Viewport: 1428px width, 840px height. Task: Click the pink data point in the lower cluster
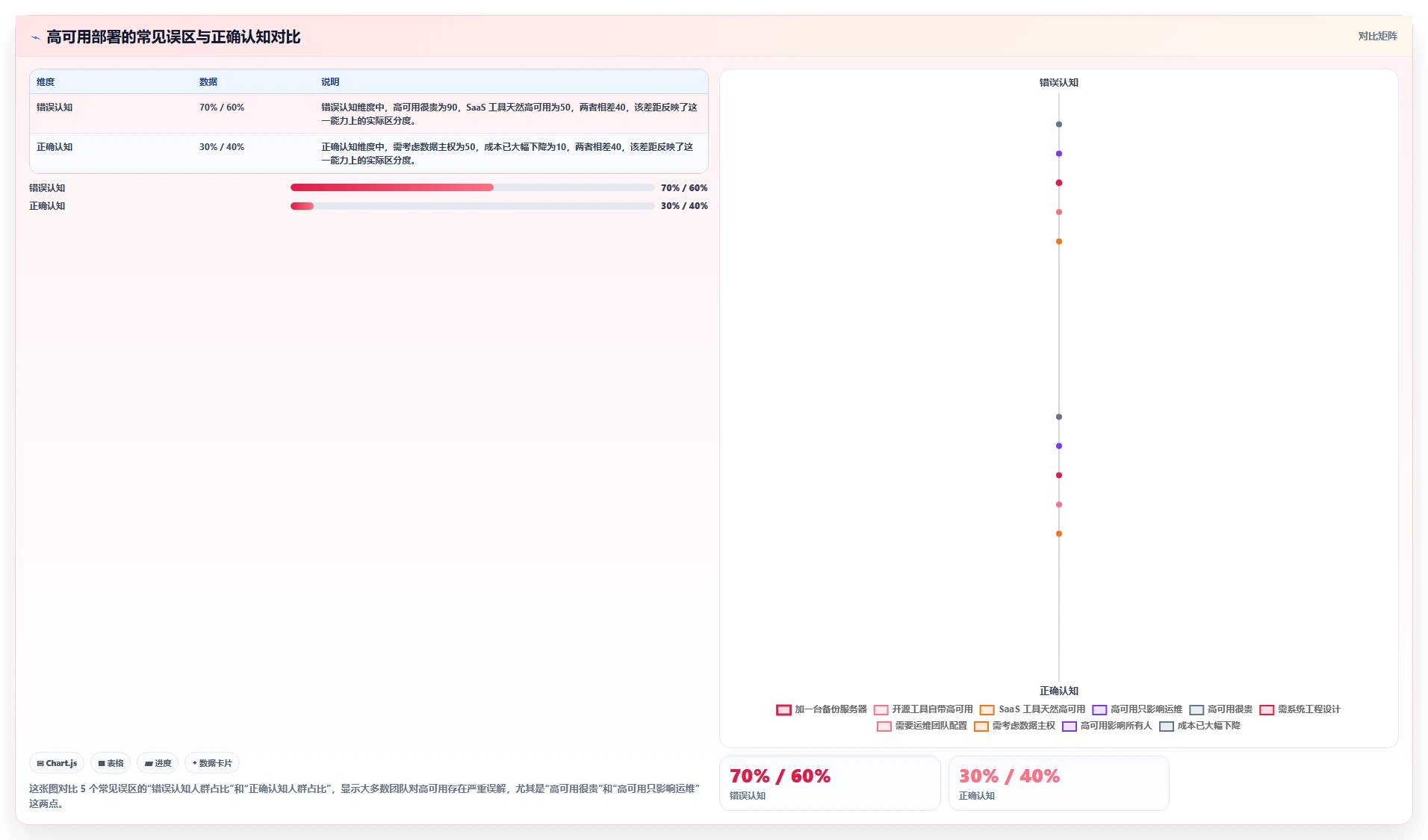[x=1058, y=505]
